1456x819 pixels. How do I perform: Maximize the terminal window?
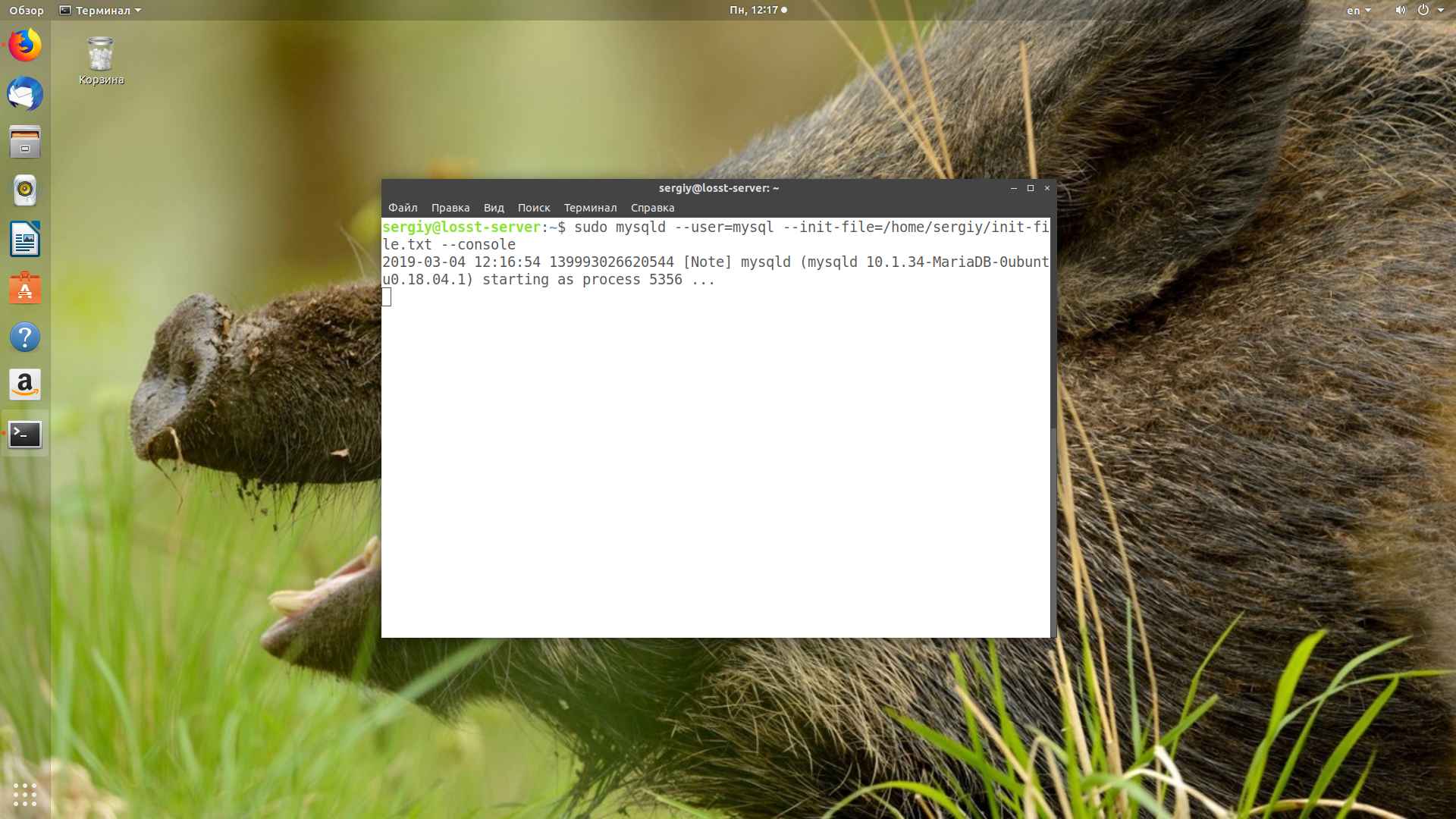[x=1030, y=188]
